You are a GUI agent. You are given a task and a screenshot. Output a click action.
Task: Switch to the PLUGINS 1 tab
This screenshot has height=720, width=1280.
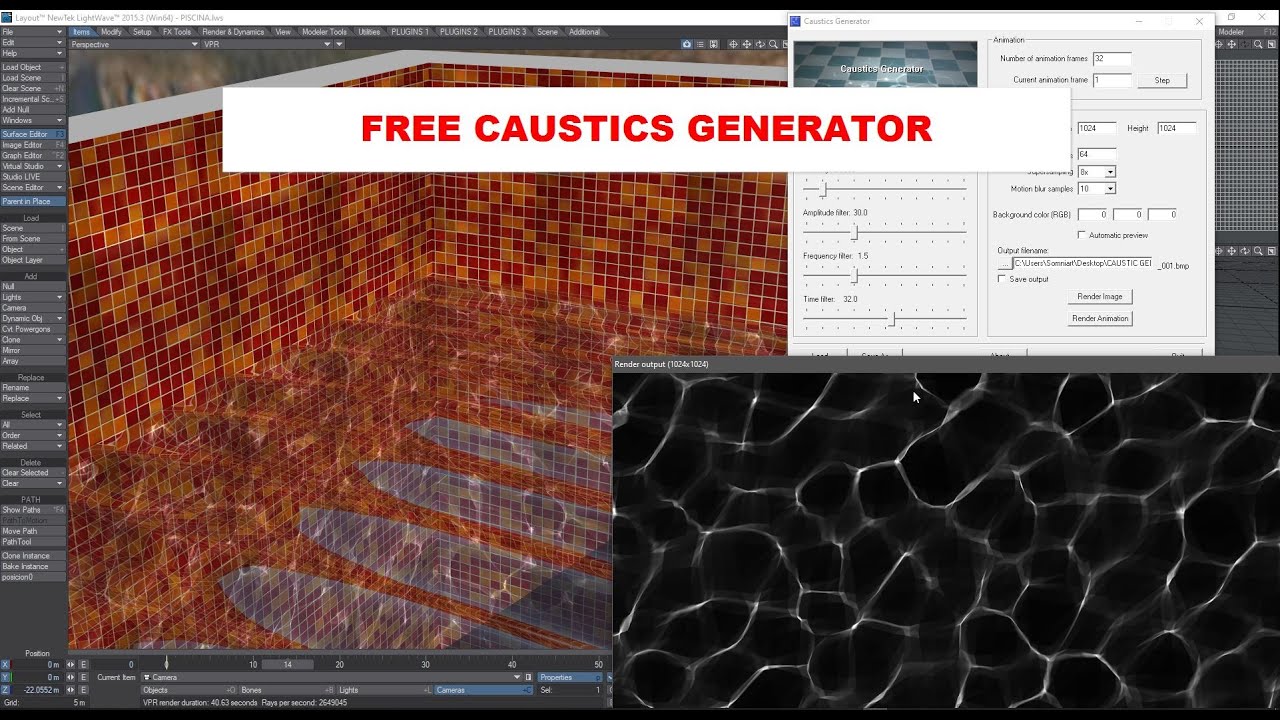(x=409, y=32)
